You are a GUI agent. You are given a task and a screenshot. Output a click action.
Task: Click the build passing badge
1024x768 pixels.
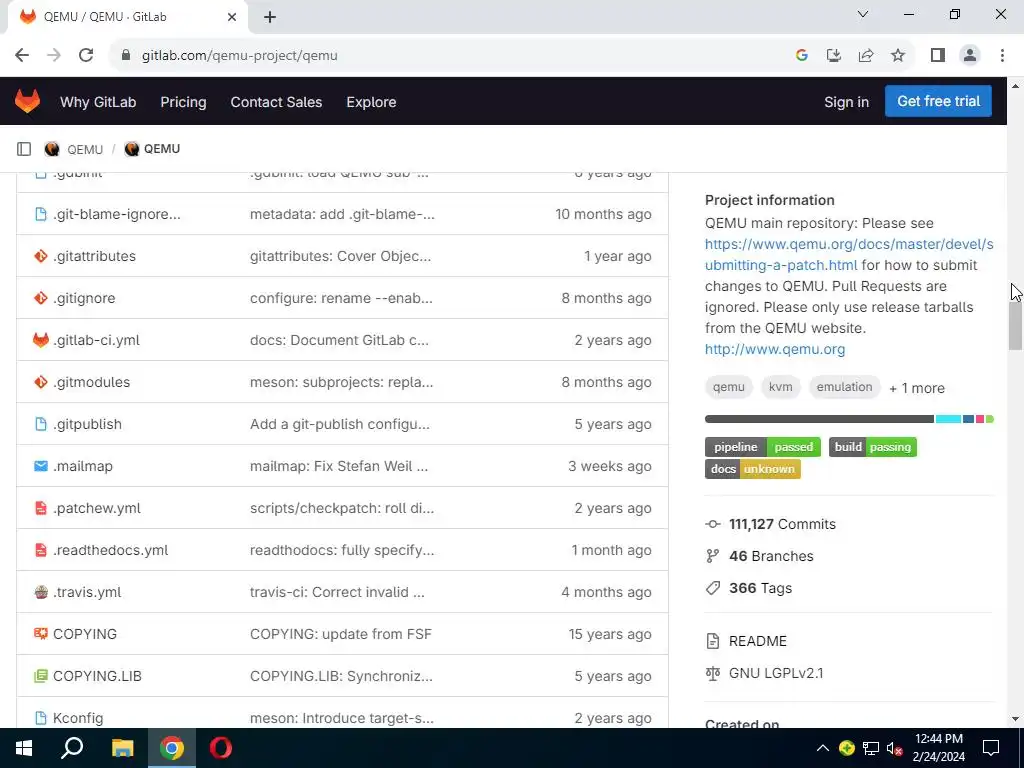click(873, 447)
